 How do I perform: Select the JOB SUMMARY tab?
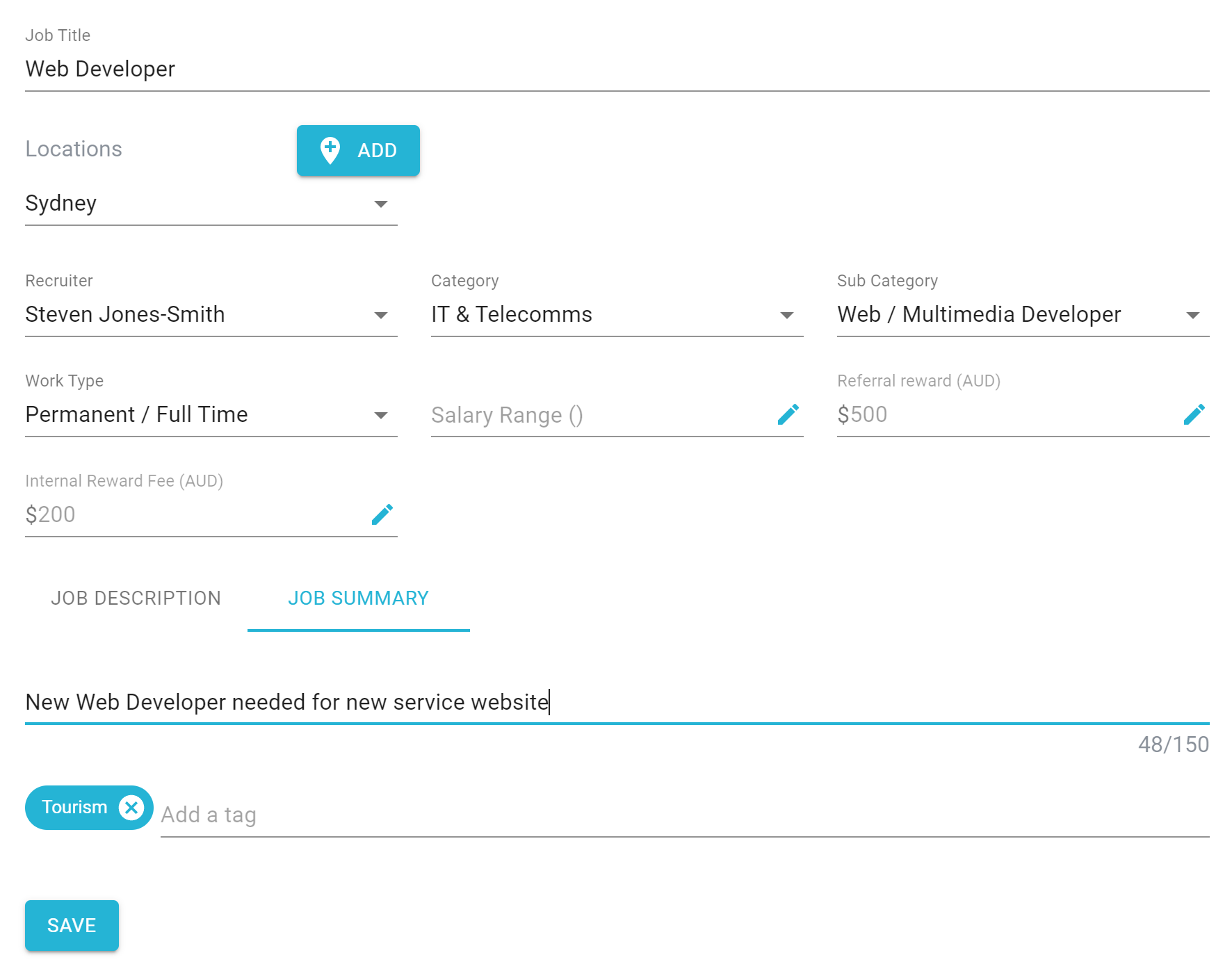point(359,598)
